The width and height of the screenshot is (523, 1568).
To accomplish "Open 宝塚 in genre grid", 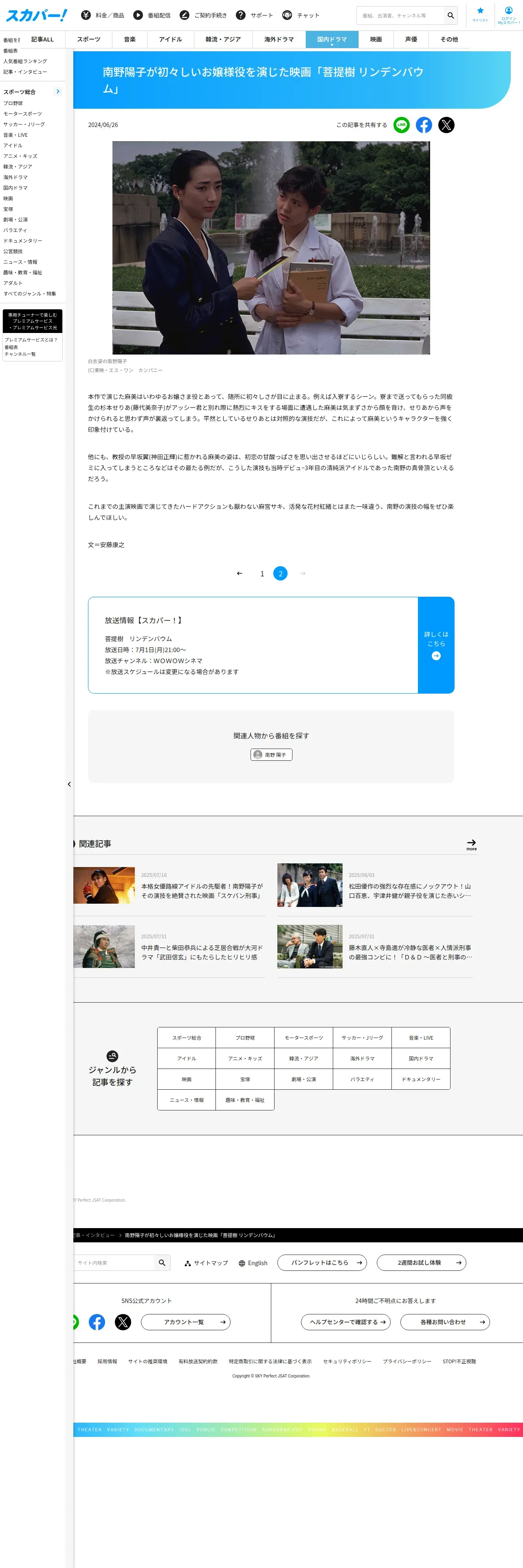I will [245, 1079].
